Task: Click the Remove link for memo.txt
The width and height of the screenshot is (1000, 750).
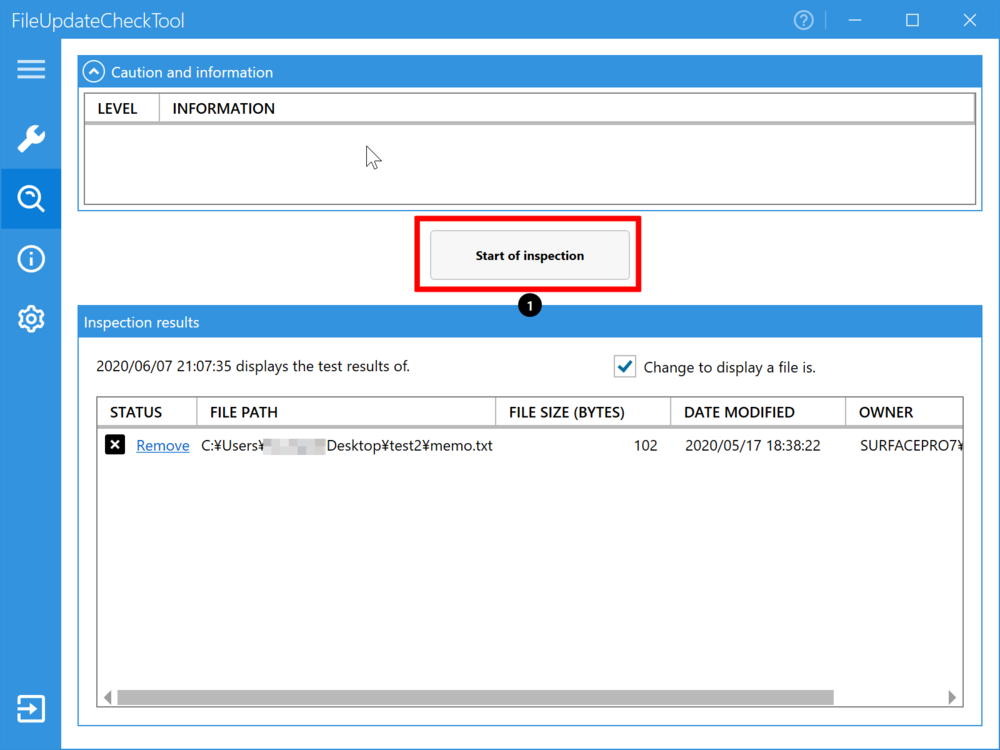Action: [163, 446]
